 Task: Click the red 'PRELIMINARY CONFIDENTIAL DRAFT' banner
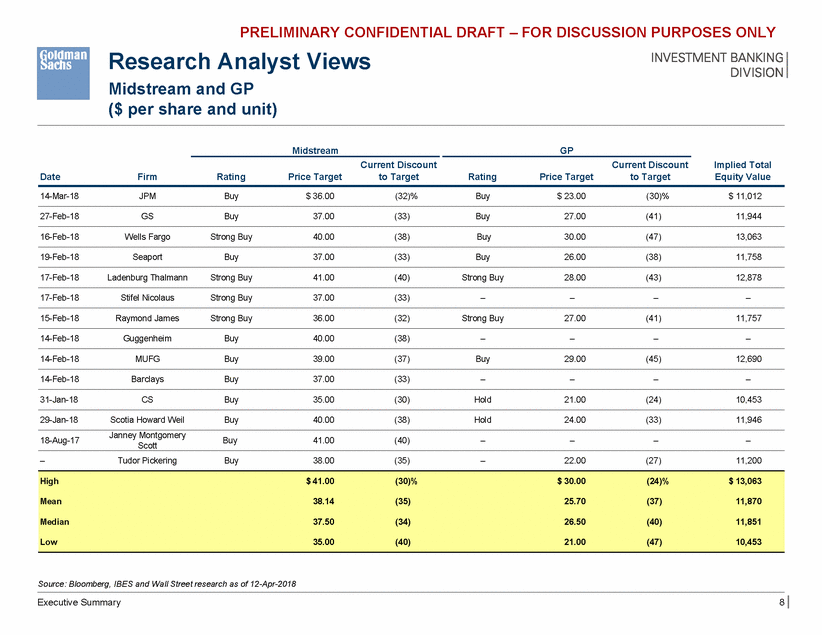coord(507,33)
